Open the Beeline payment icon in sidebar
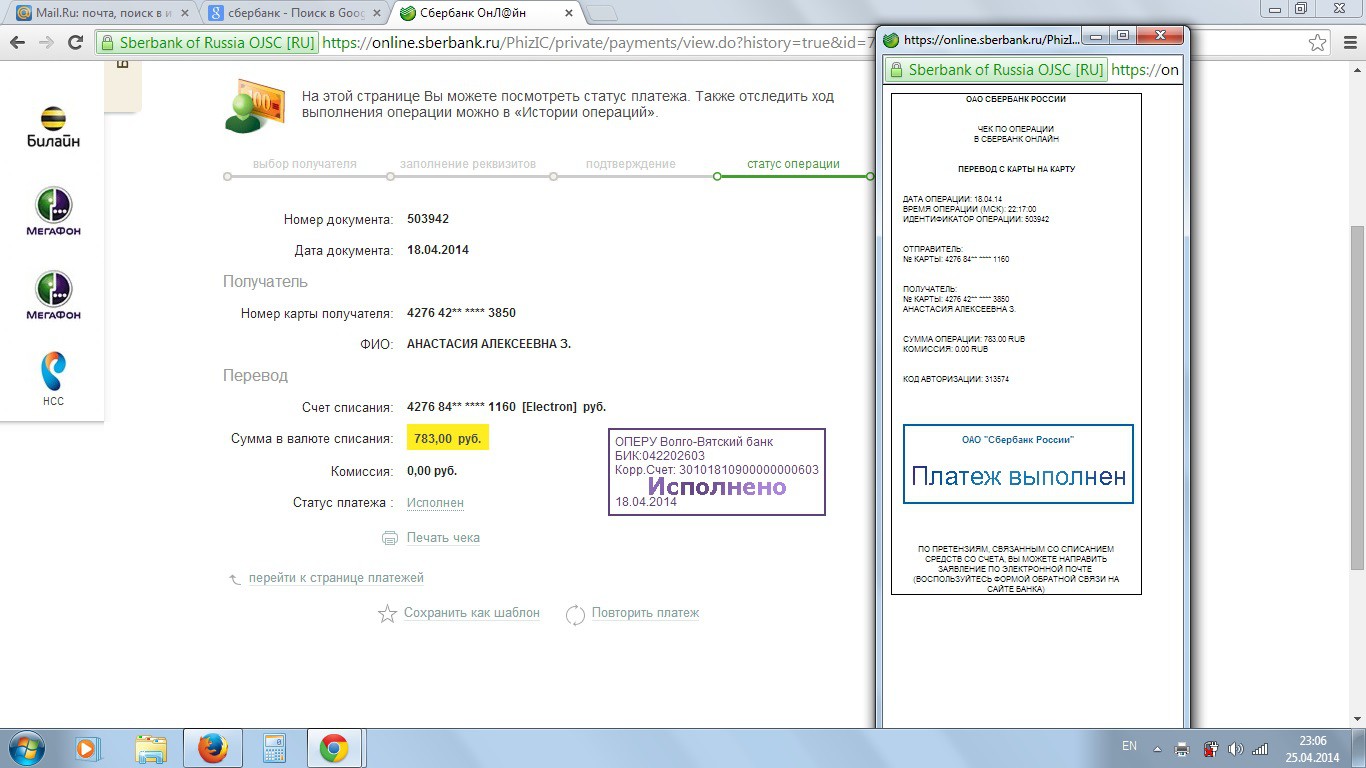This screenshot has width=1366, height=768. click(x=53, y=127)
